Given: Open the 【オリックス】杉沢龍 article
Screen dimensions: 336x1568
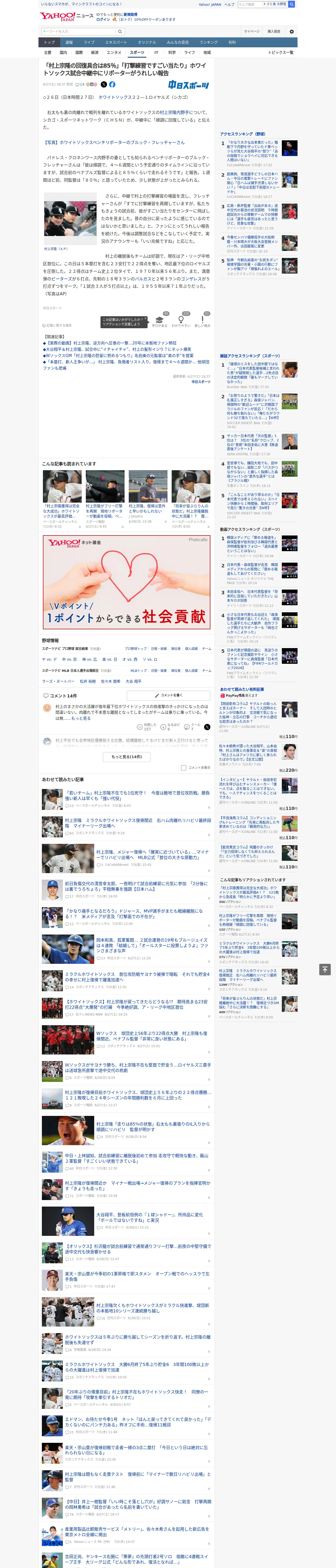Looking at the screenshot, I should tap(138, 1249).
